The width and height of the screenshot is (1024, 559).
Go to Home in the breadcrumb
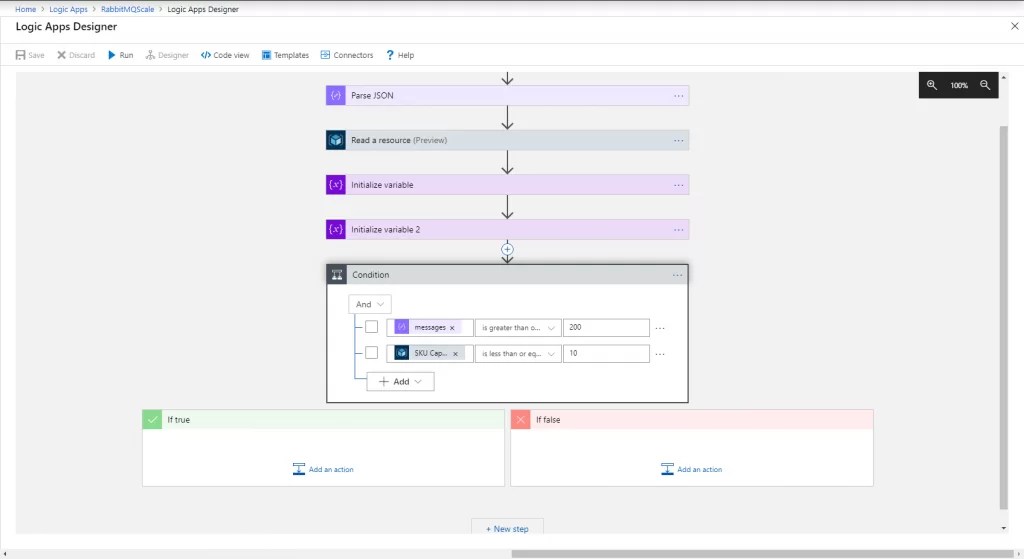25,9
